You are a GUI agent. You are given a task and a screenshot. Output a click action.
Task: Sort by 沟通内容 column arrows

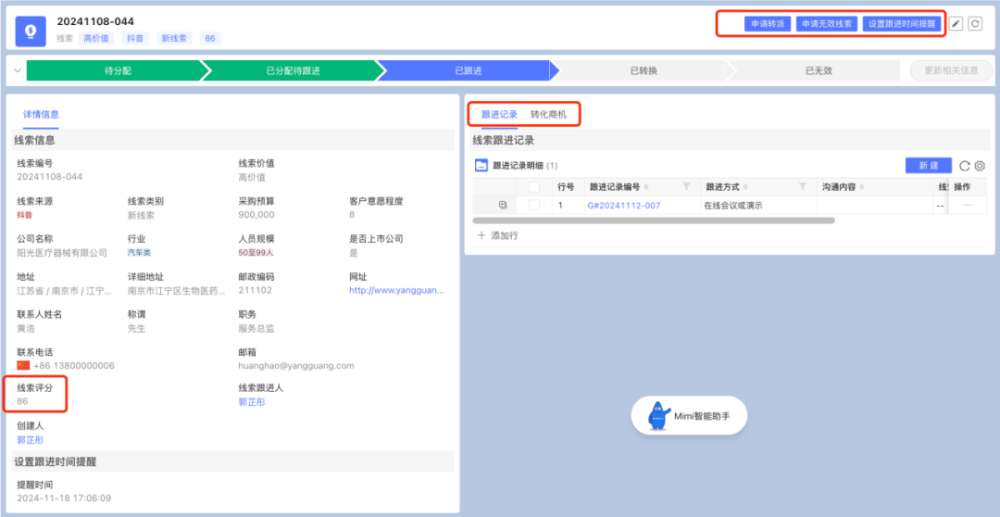[x=862, y=187]
